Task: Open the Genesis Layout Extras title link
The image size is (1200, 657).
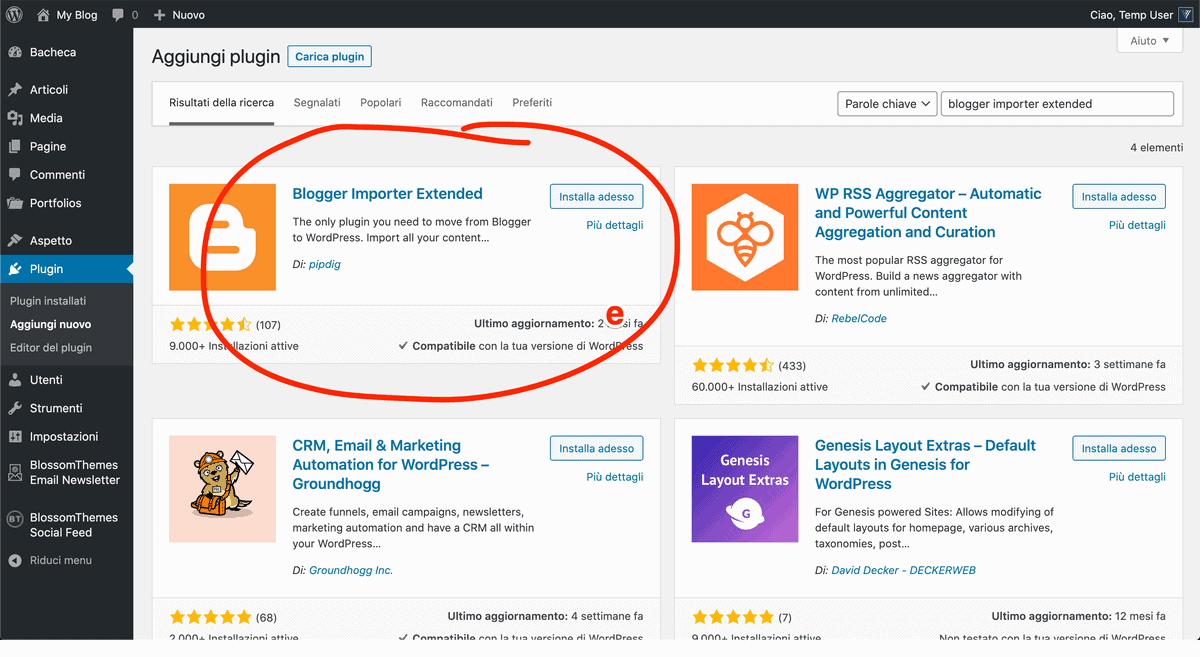Action: pyautogui.click(x=925, y=465)
